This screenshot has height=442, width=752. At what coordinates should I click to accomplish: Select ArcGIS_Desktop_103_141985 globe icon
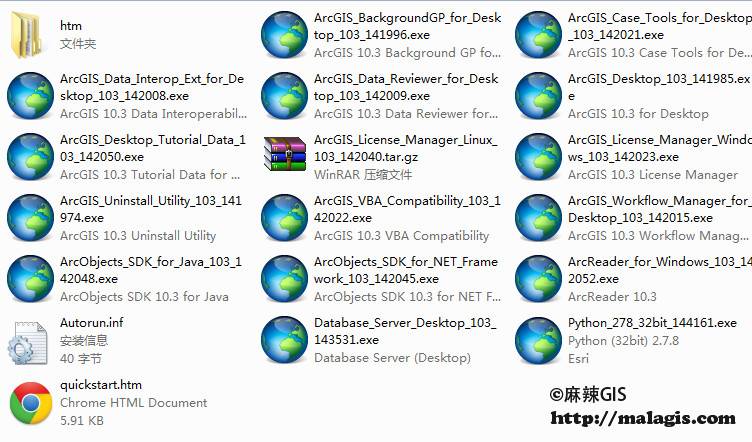539,96
